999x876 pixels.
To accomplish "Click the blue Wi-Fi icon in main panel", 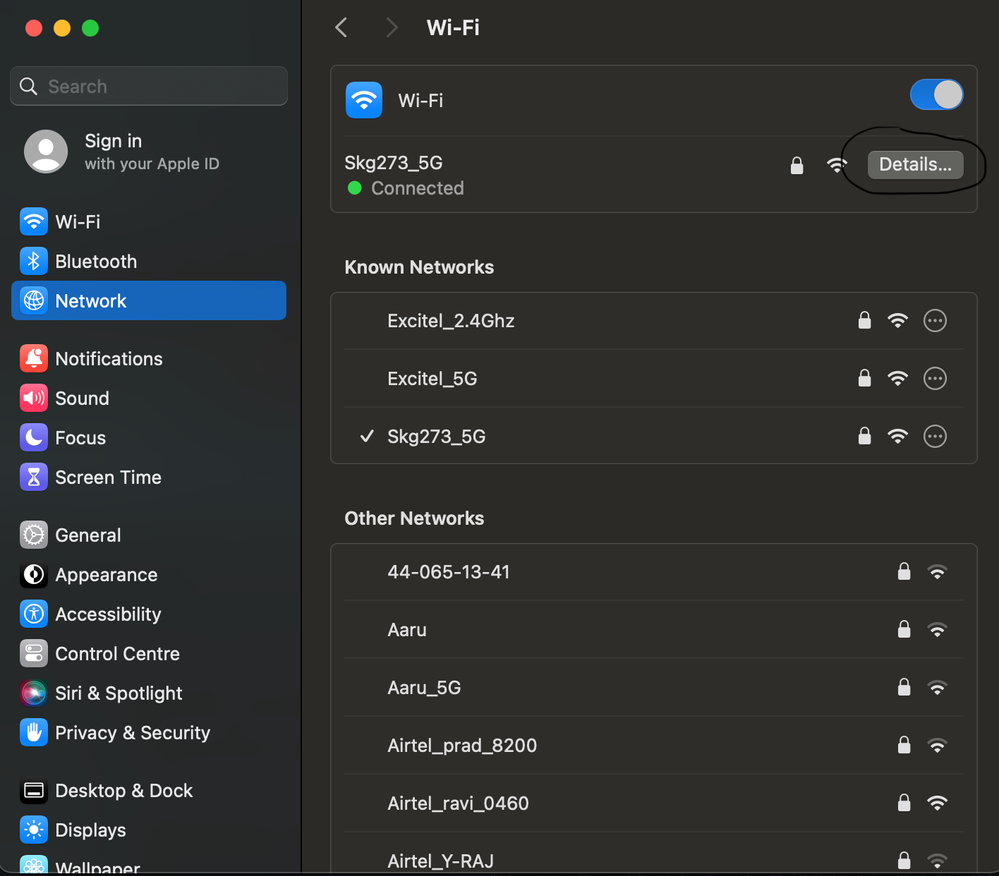I will [364, 100].
